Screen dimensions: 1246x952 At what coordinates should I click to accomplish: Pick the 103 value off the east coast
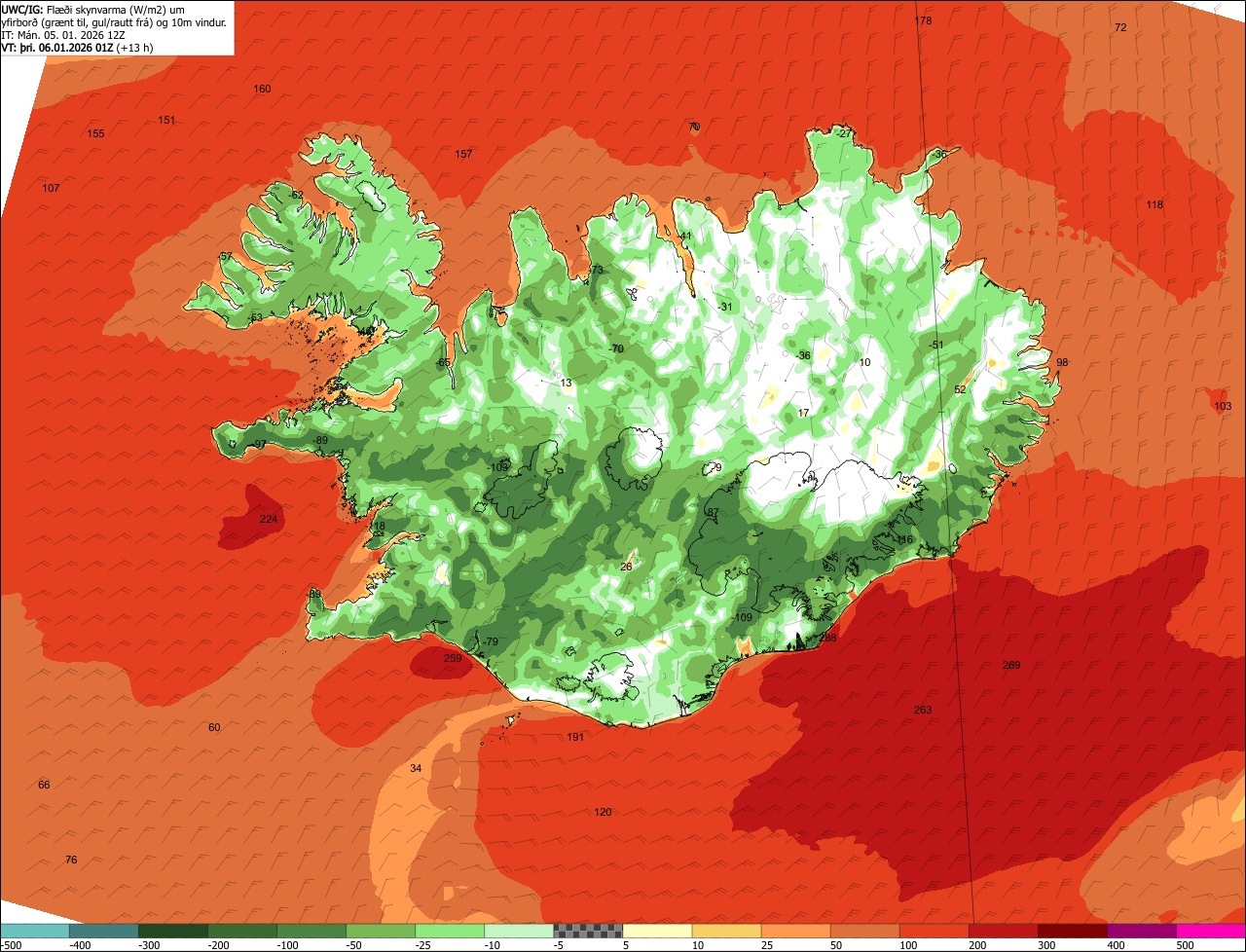(1223, 406)
